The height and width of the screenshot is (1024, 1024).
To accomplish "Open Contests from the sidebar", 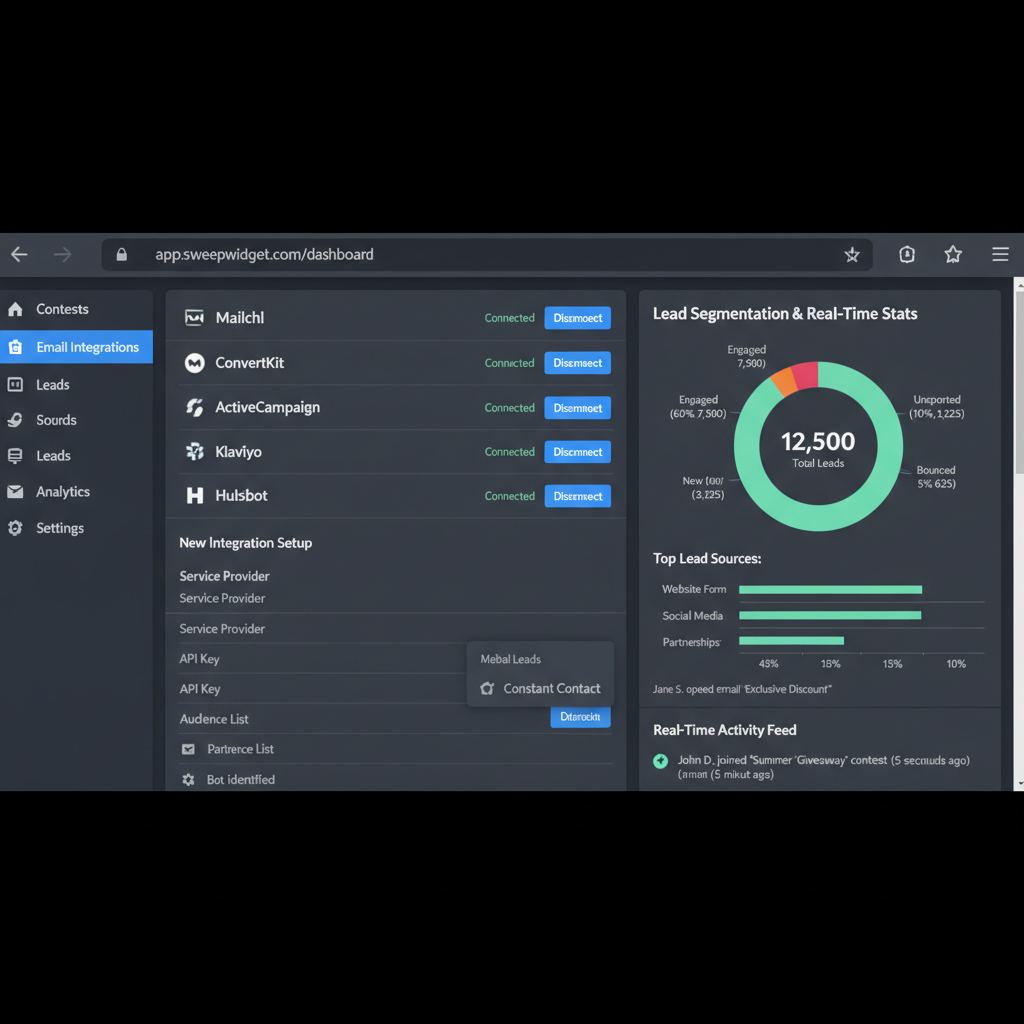I will (62, 309).
